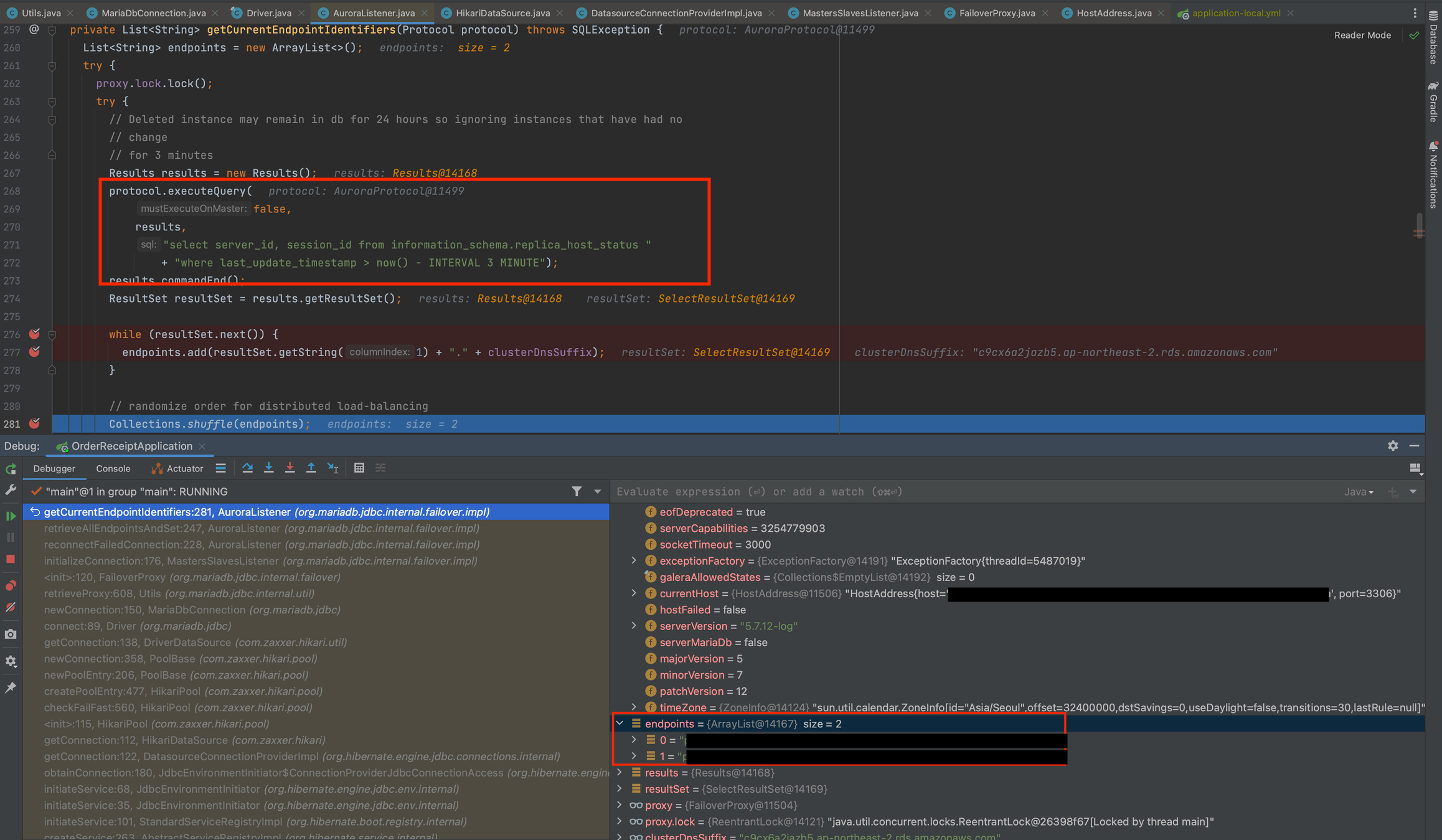Expand the proxy variable

click(620, 805)
